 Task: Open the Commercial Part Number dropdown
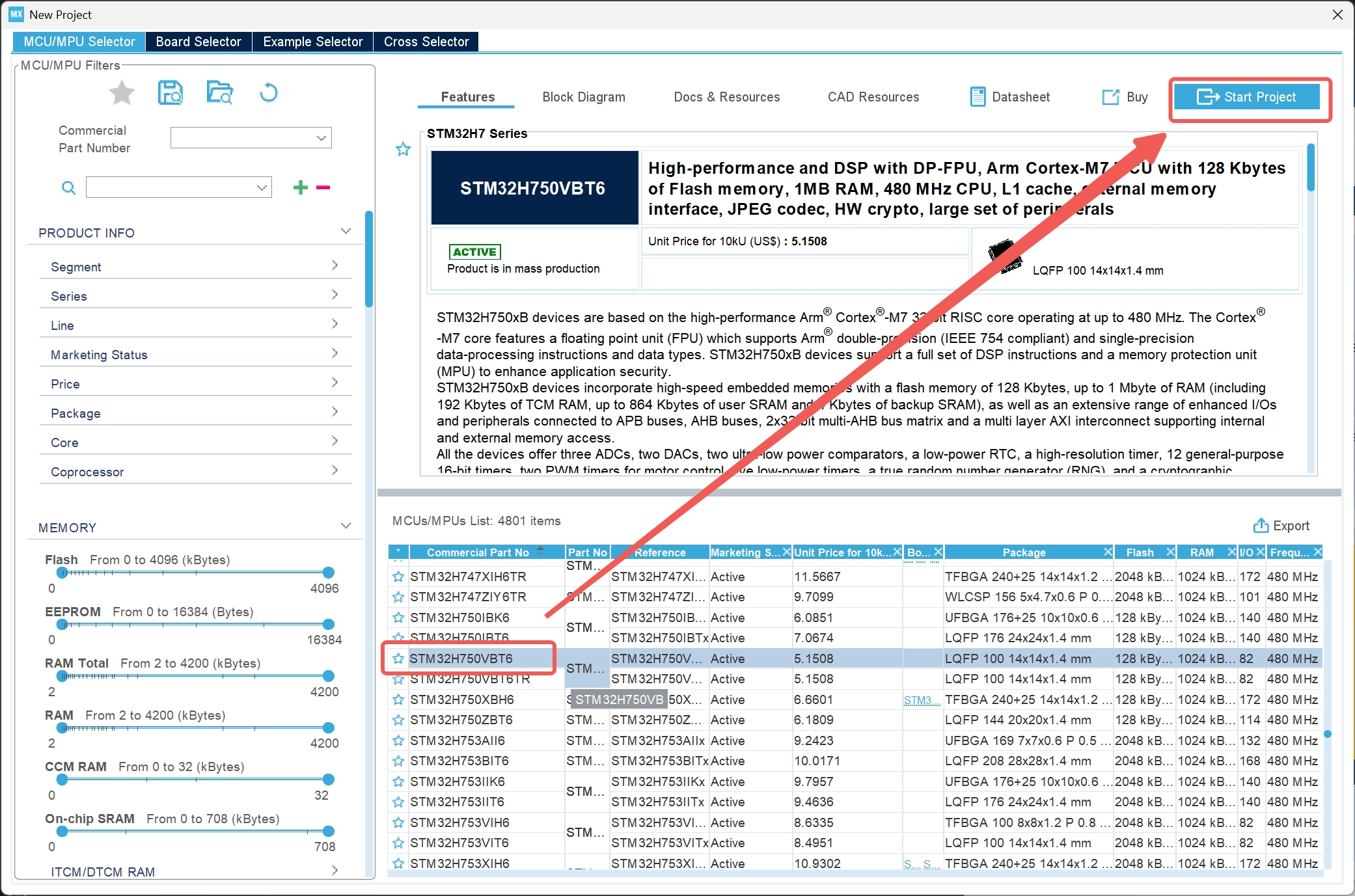pos(320,138)
